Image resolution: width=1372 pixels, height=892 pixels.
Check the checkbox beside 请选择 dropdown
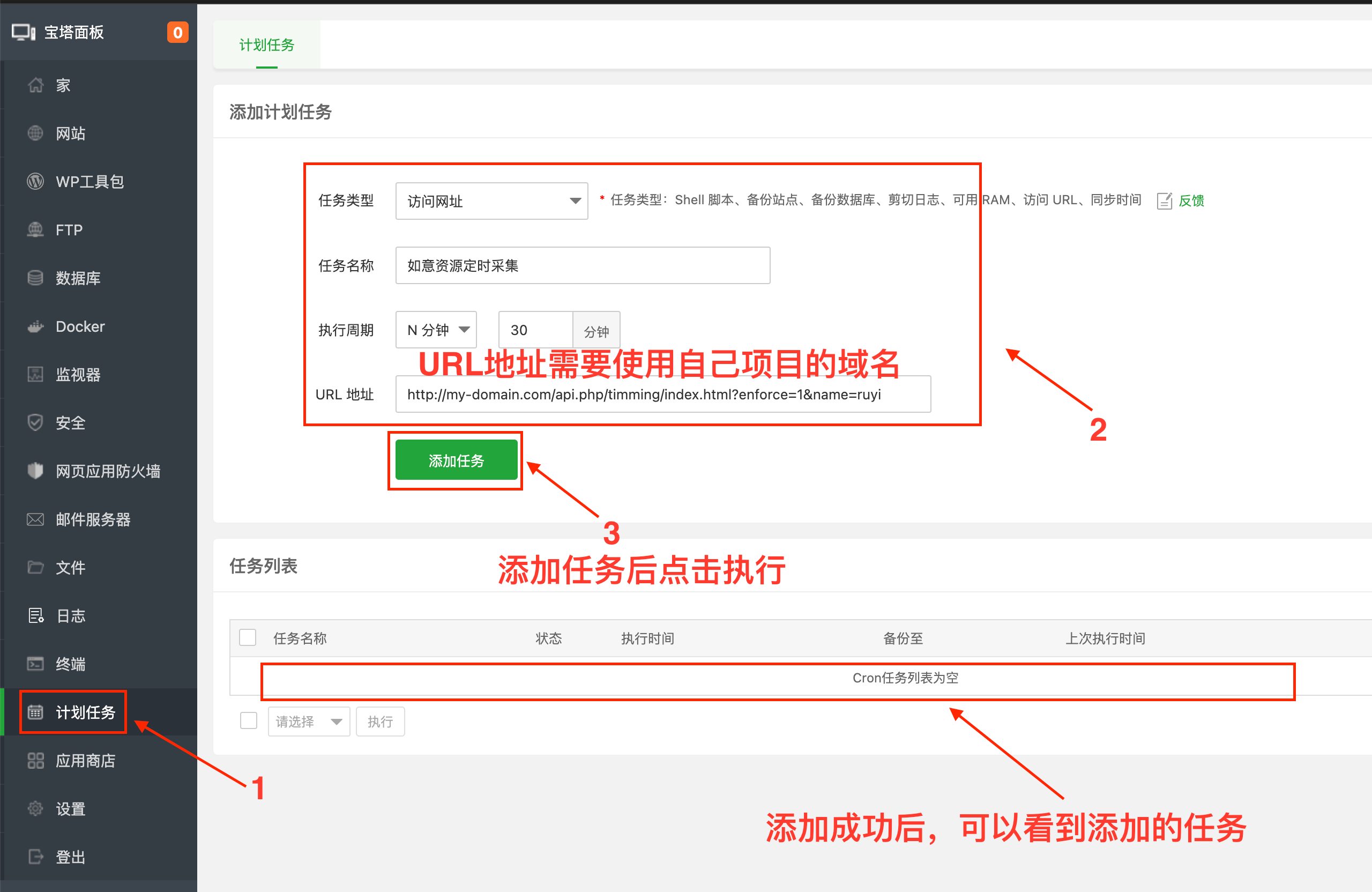coord(249,721)
